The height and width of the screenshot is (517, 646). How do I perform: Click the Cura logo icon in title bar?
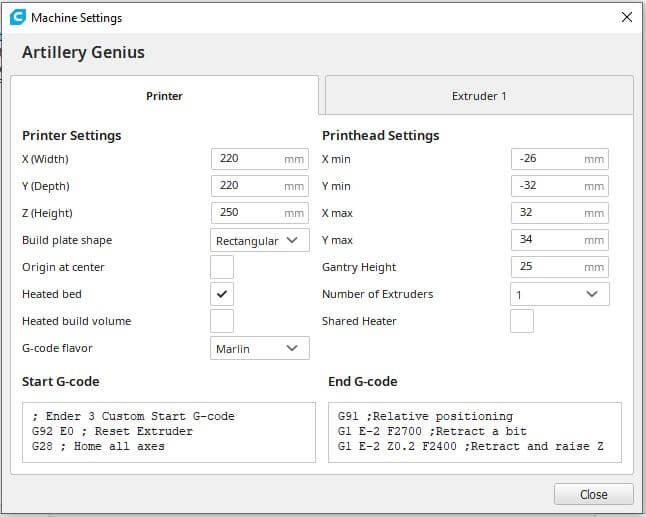[x=17, y=17]
